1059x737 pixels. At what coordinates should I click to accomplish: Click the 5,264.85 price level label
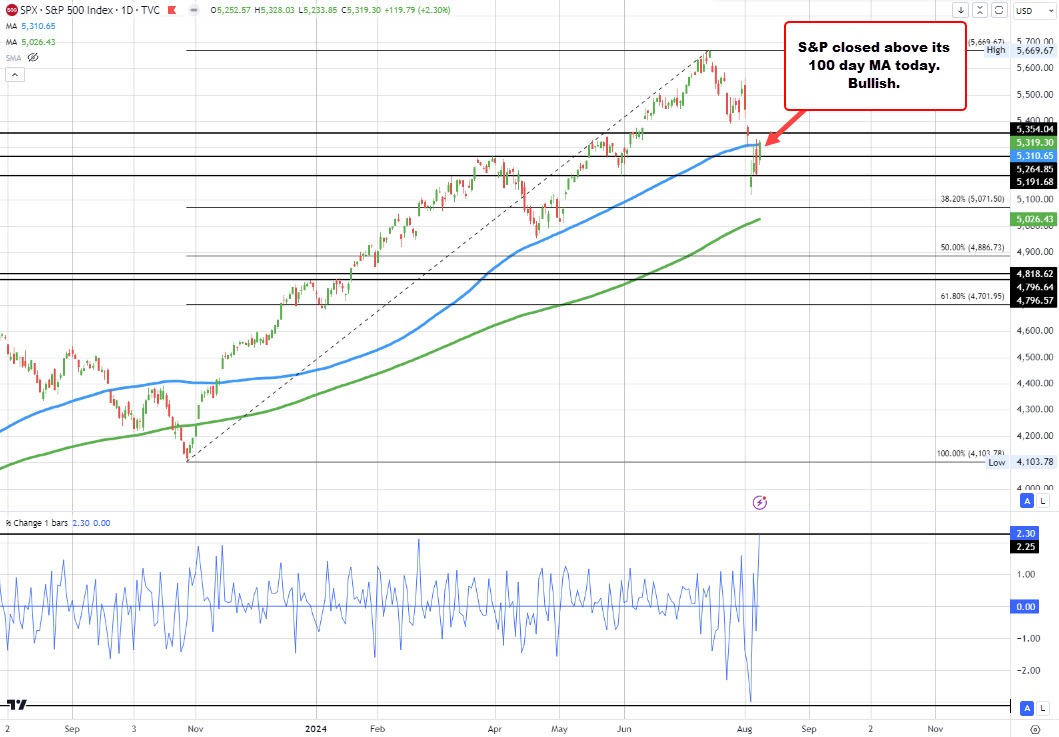[x=1032, y=169]
